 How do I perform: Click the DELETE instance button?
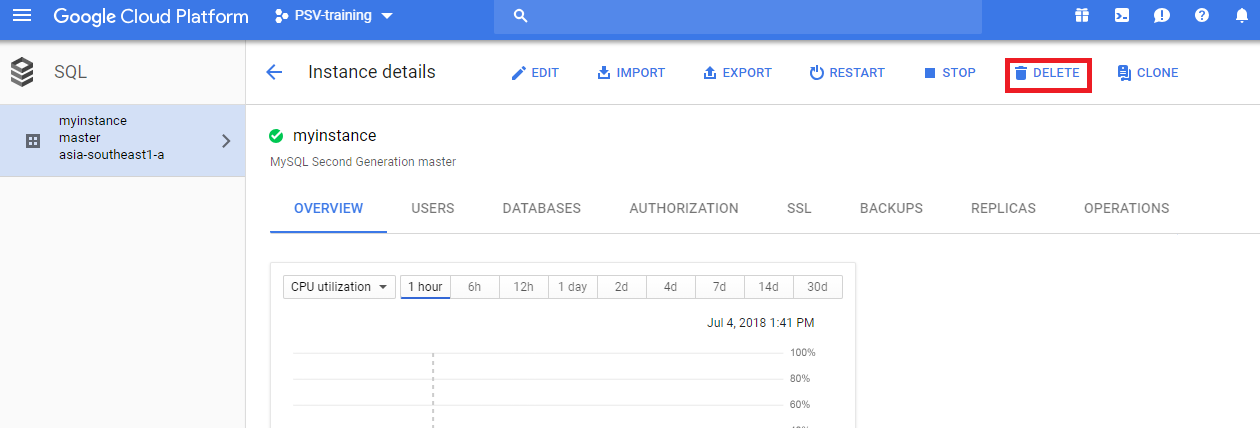[1047, 73]
